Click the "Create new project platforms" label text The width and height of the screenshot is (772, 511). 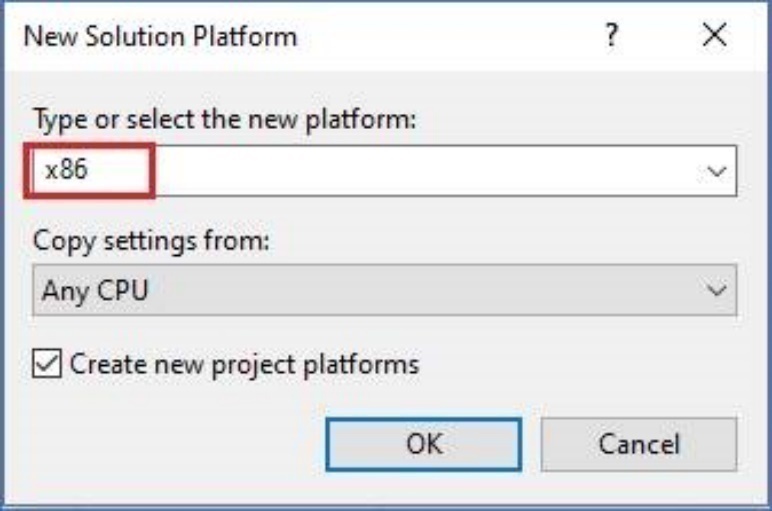244,364
